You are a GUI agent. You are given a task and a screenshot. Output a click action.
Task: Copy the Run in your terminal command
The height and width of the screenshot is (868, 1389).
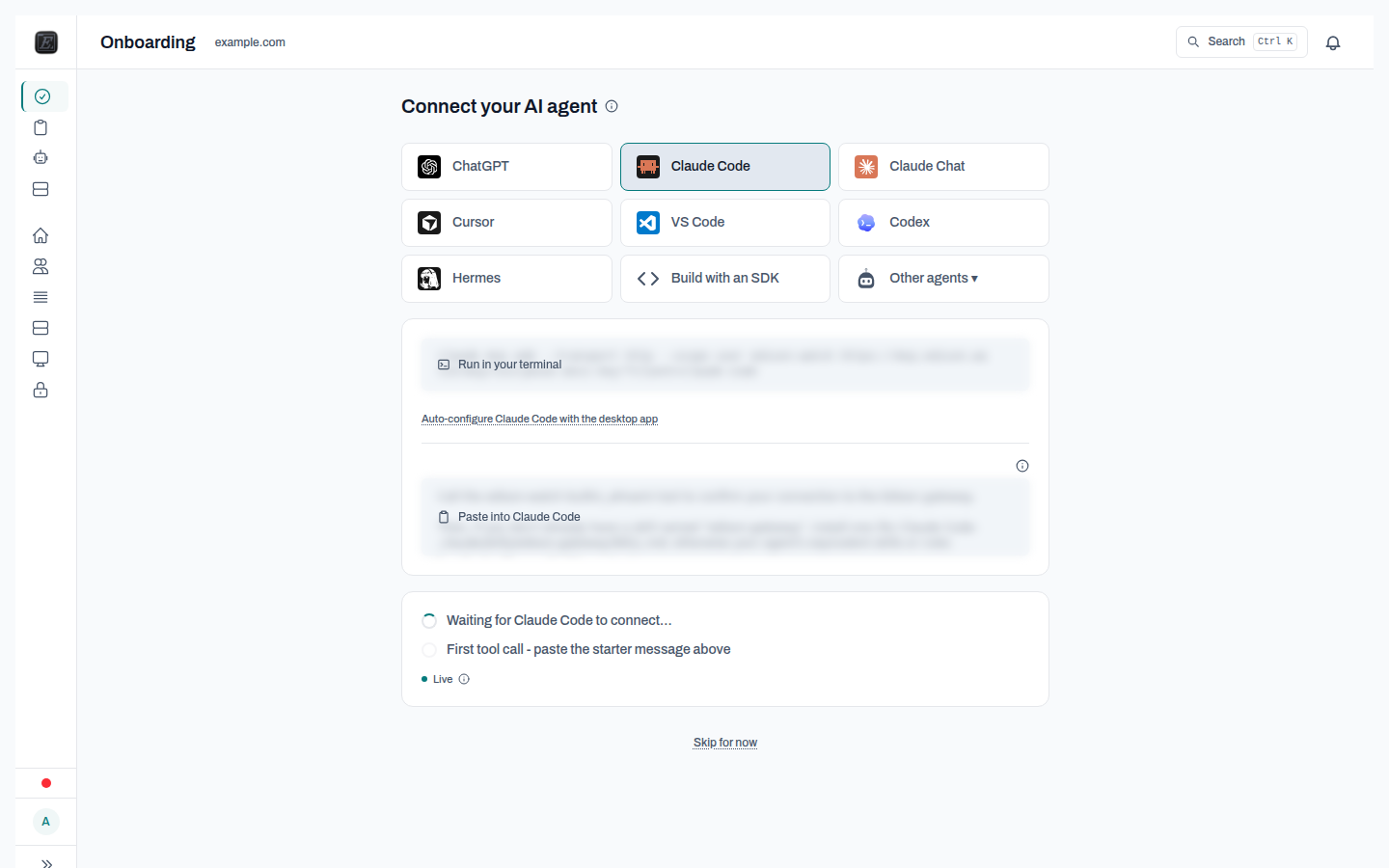725,365
